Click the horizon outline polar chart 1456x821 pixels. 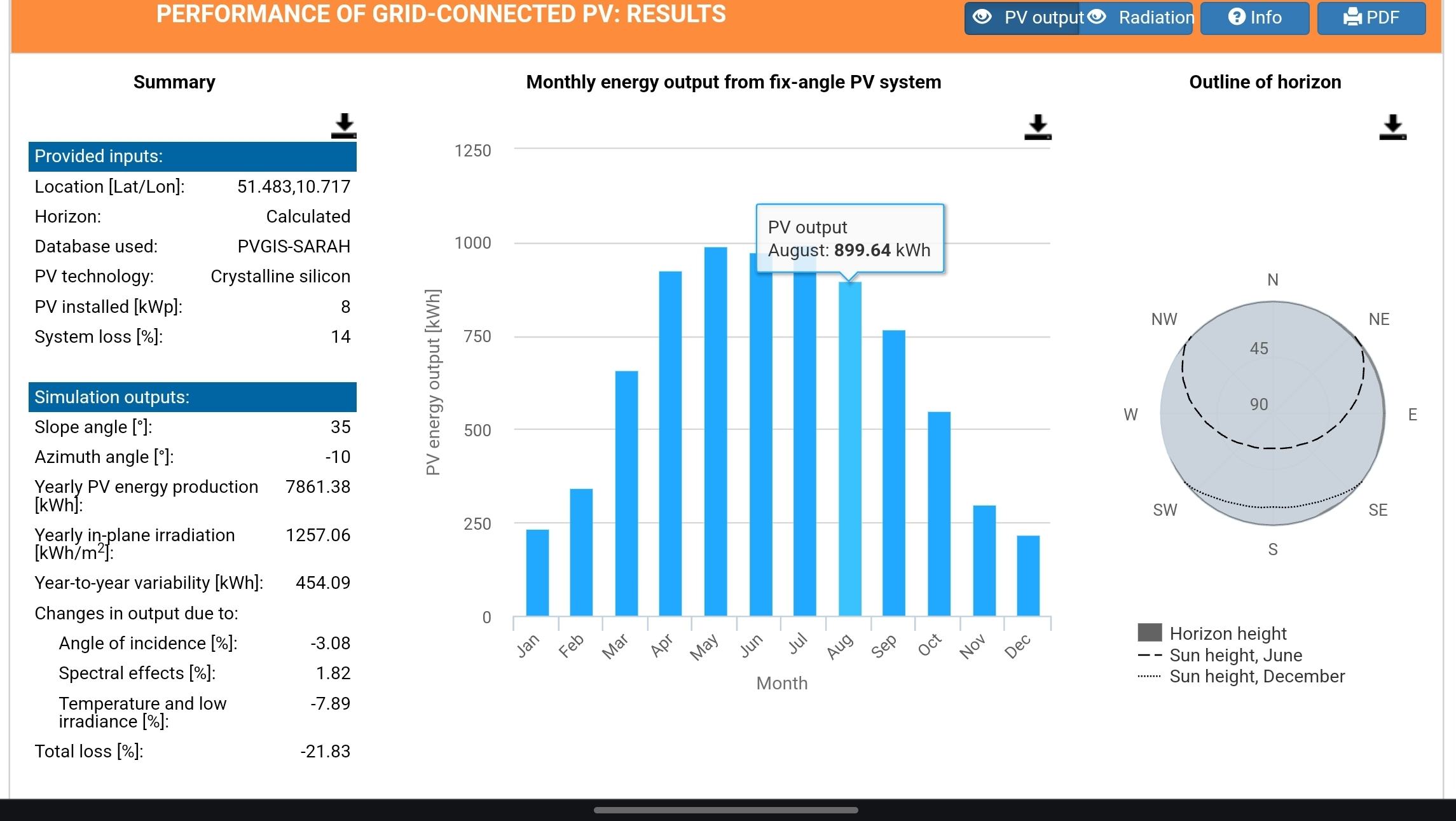click(1272, 413)
